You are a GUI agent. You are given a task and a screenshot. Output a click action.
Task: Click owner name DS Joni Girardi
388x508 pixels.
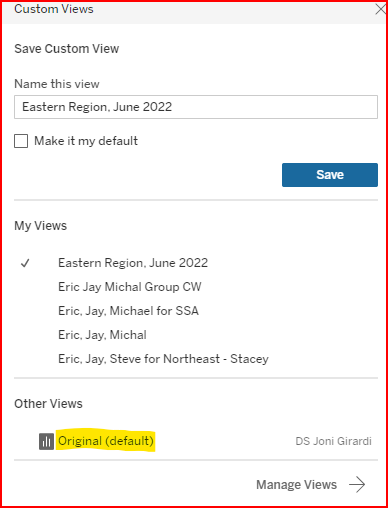click(x=333, y=441)
